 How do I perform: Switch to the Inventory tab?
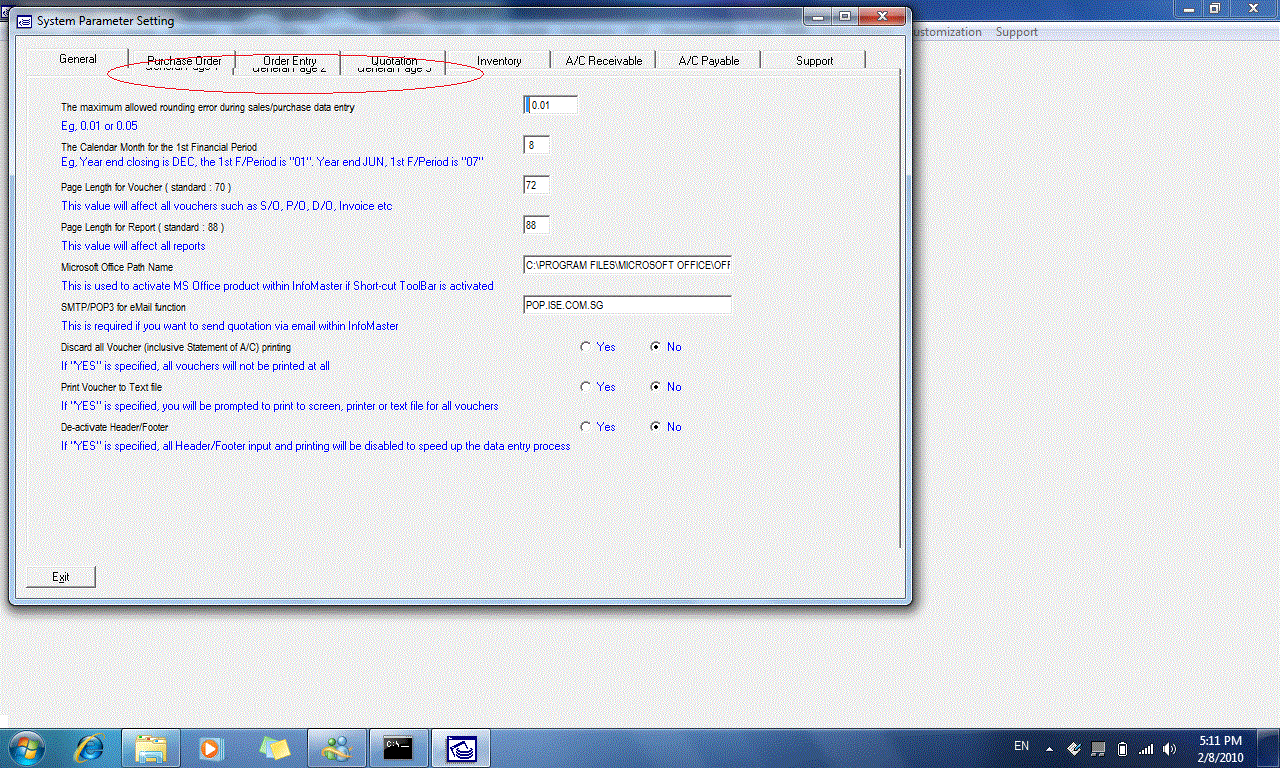click(x=498, y=60)
